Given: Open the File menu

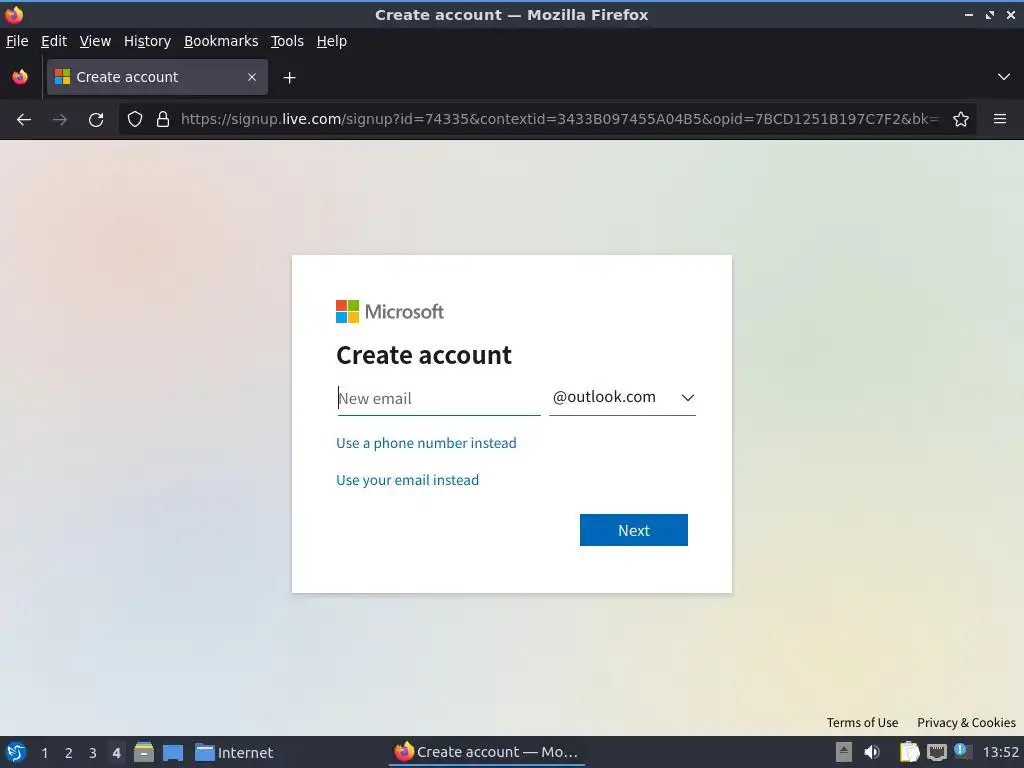Looking at the screenshot, I should [x=17, y=41].
